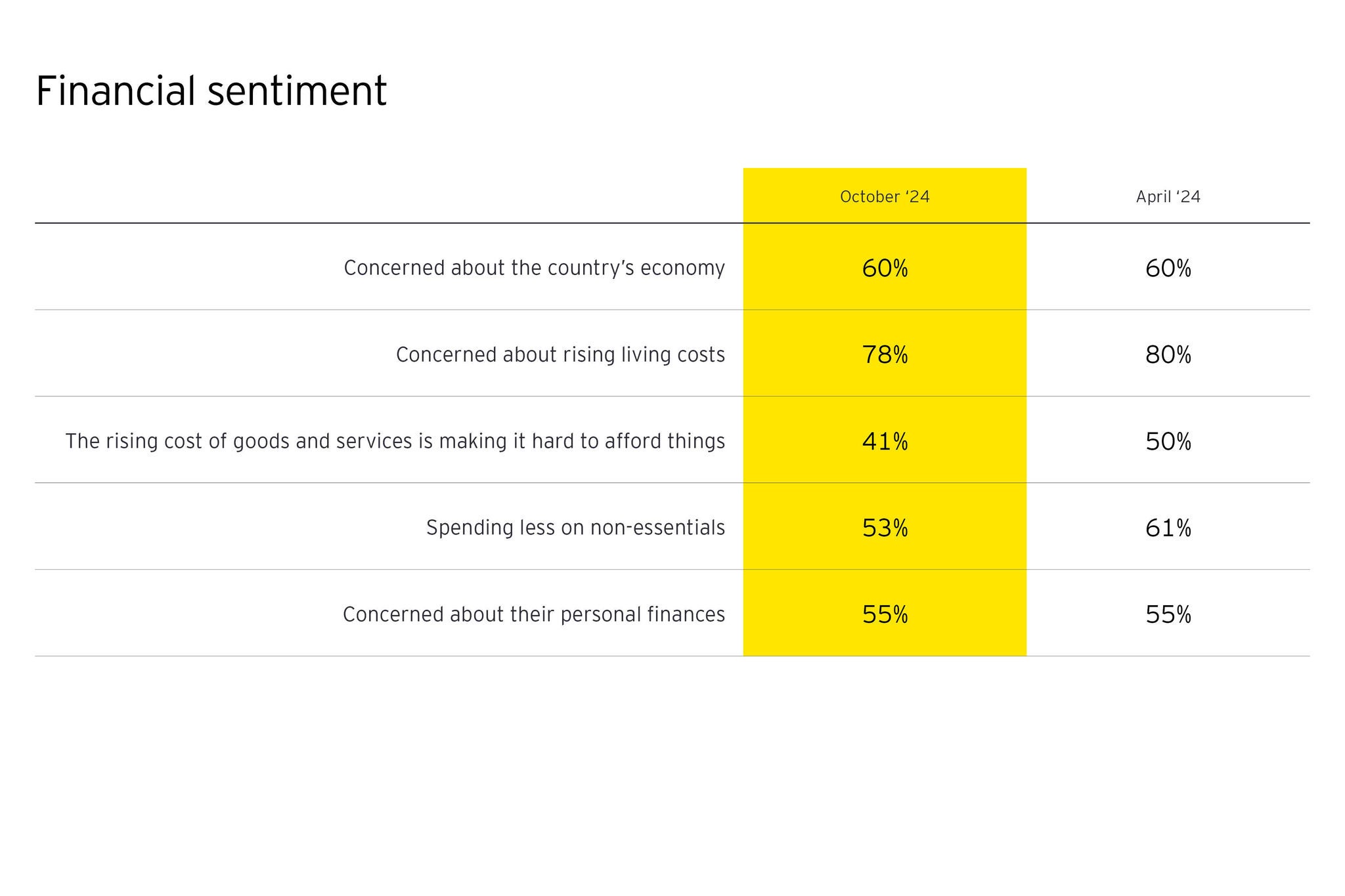The width and height of the screenshot is (1345, 896).
Task: Click the hard to afford things label
Action: 395,441
